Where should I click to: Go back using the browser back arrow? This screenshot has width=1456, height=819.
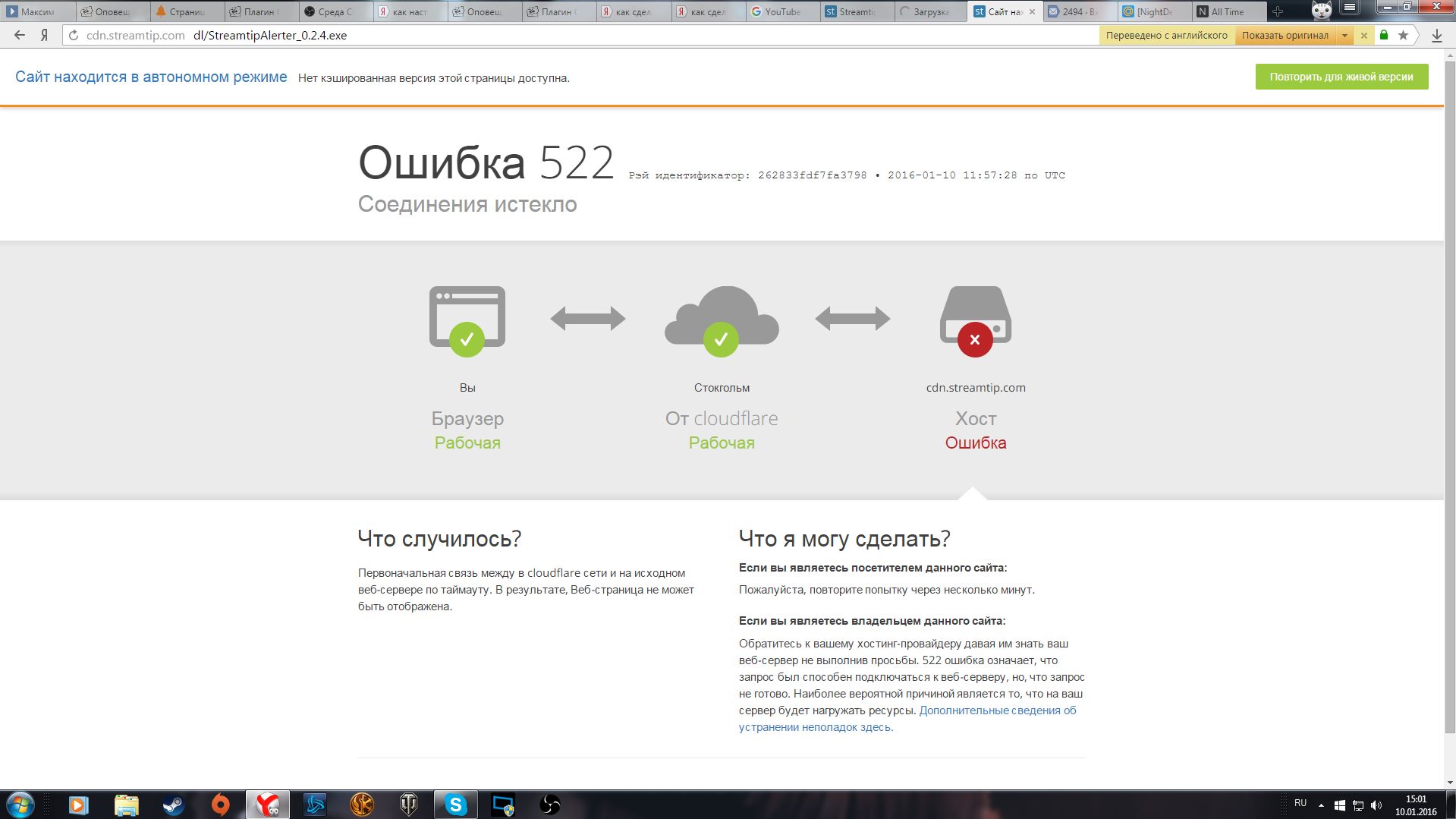(20, 35)
